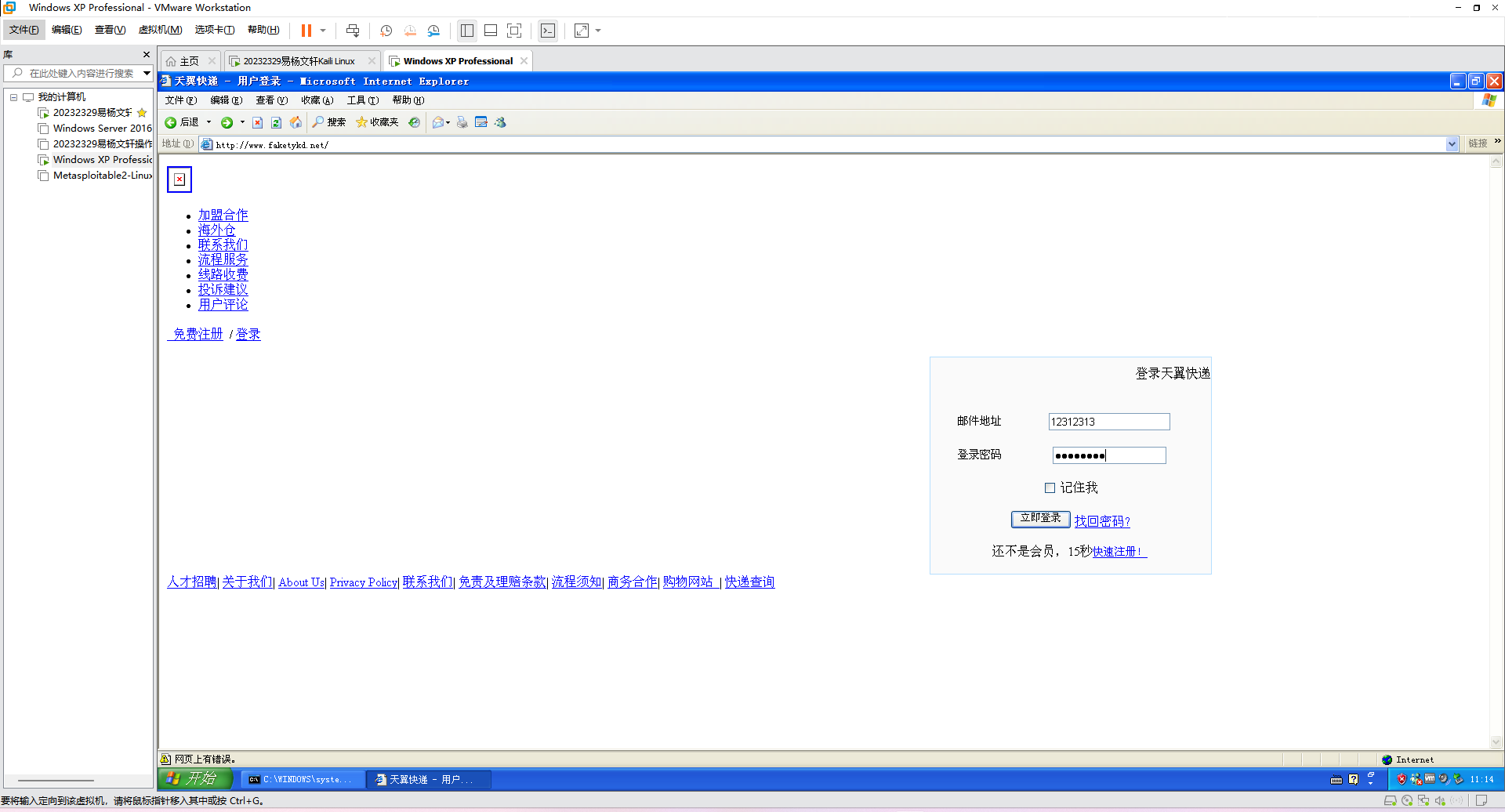Screen dimensions: 1505x812
Task: Click the Stop loading icon
Action: pos(258,122)
